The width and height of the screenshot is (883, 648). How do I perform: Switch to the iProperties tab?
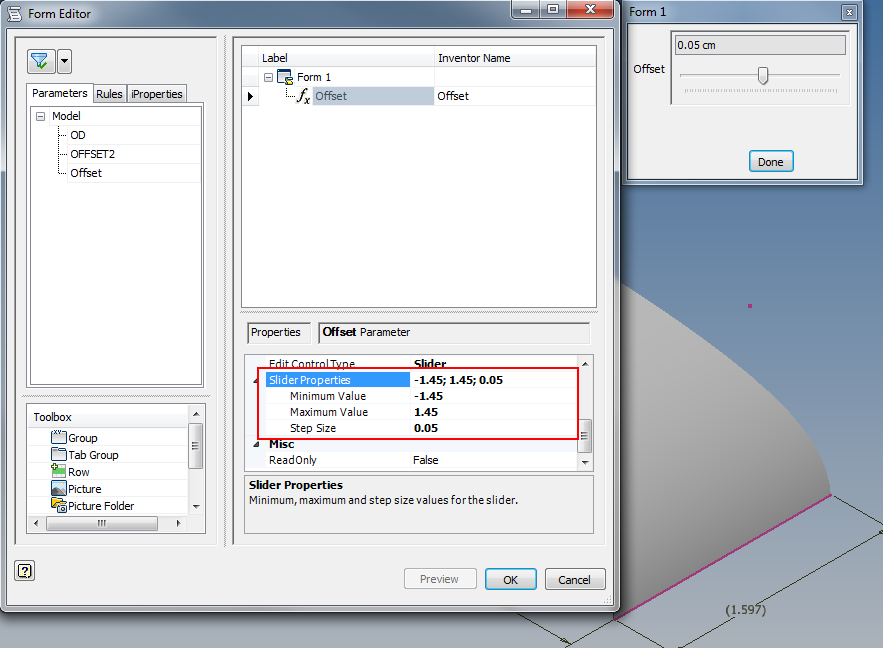157,94
